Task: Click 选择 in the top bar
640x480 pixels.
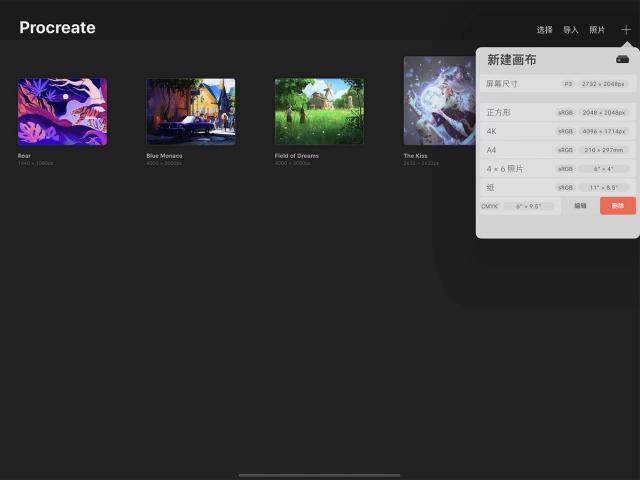Action: tap(544, 30)
